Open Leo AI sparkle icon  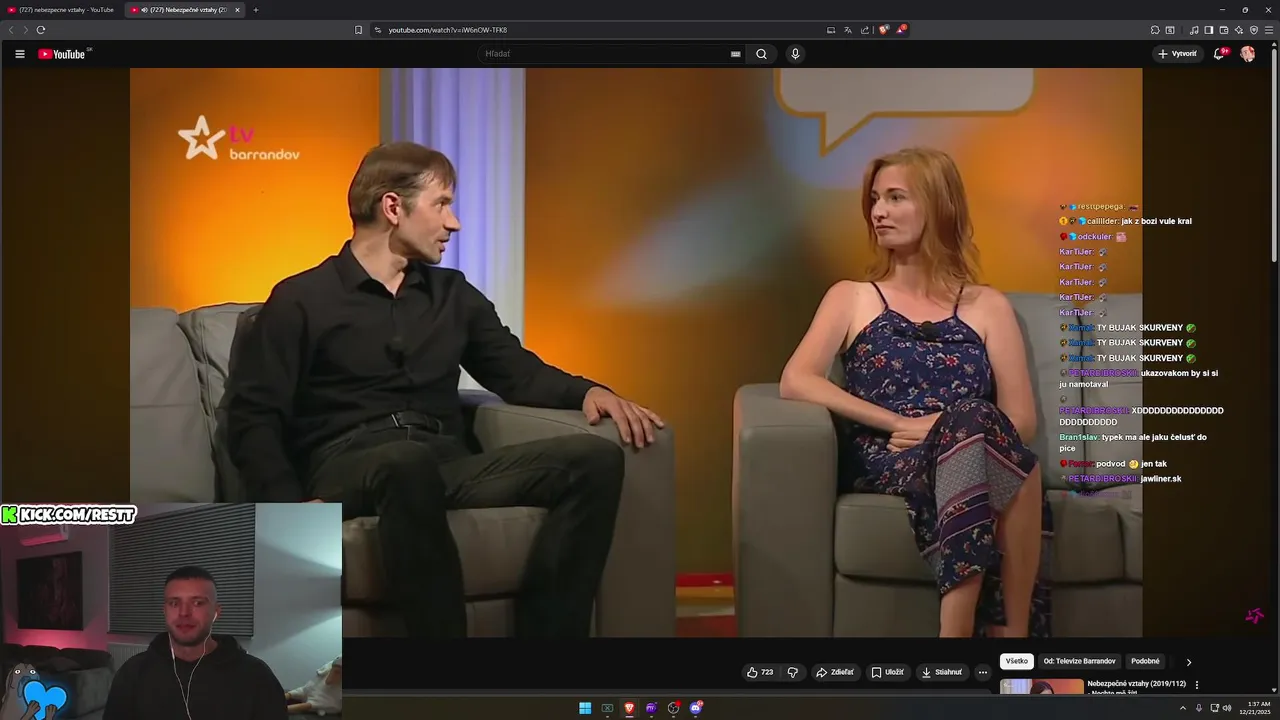1238,30
